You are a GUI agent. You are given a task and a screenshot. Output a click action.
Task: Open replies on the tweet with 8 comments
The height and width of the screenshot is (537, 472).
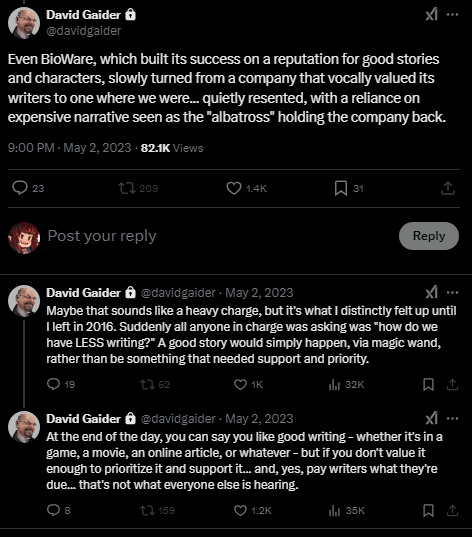pyautogui.click(x=53, y=510)
